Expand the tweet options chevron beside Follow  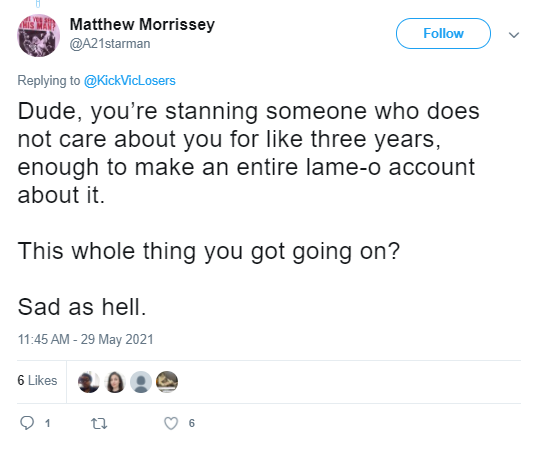point(514,35)
